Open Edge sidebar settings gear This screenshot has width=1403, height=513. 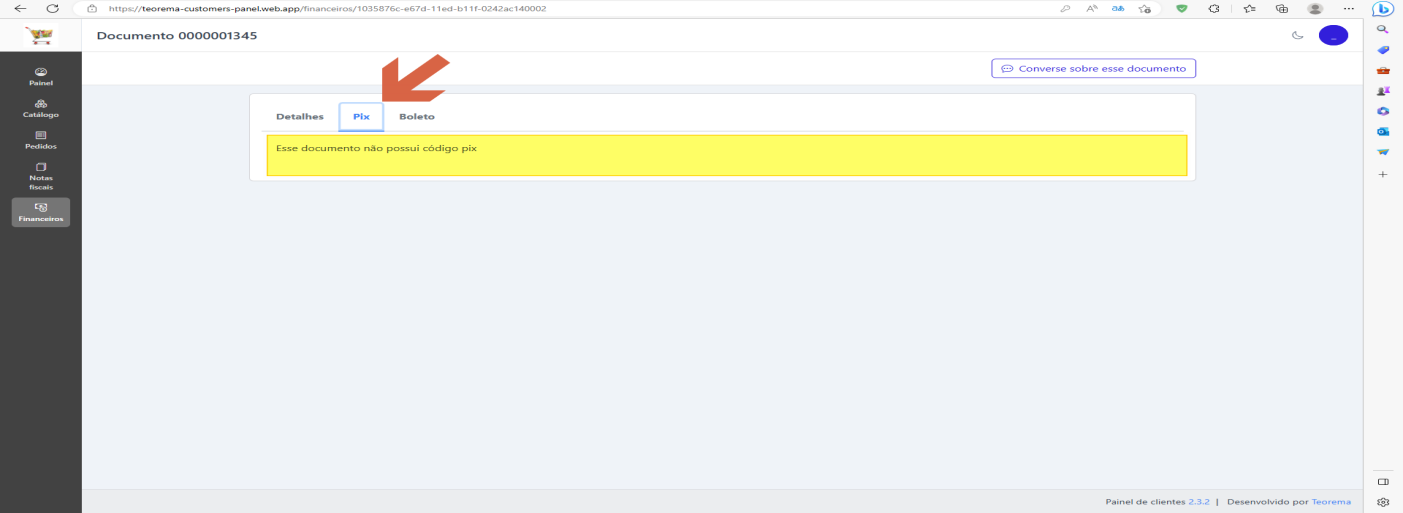tap(1383, 502)
